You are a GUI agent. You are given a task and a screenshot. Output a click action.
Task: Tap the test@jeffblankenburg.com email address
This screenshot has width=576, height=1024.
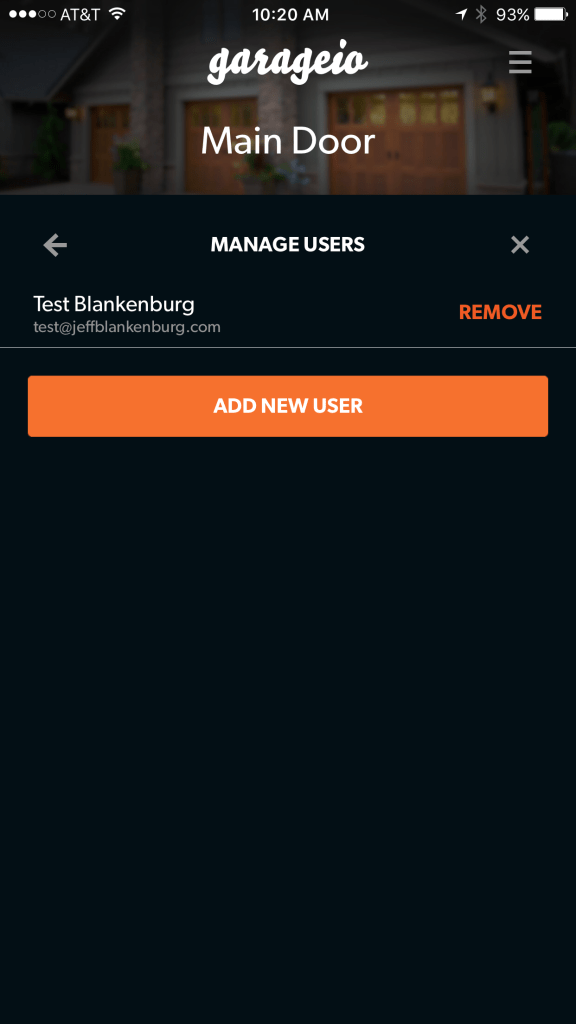pyautogui.click(x=127, y=327)
